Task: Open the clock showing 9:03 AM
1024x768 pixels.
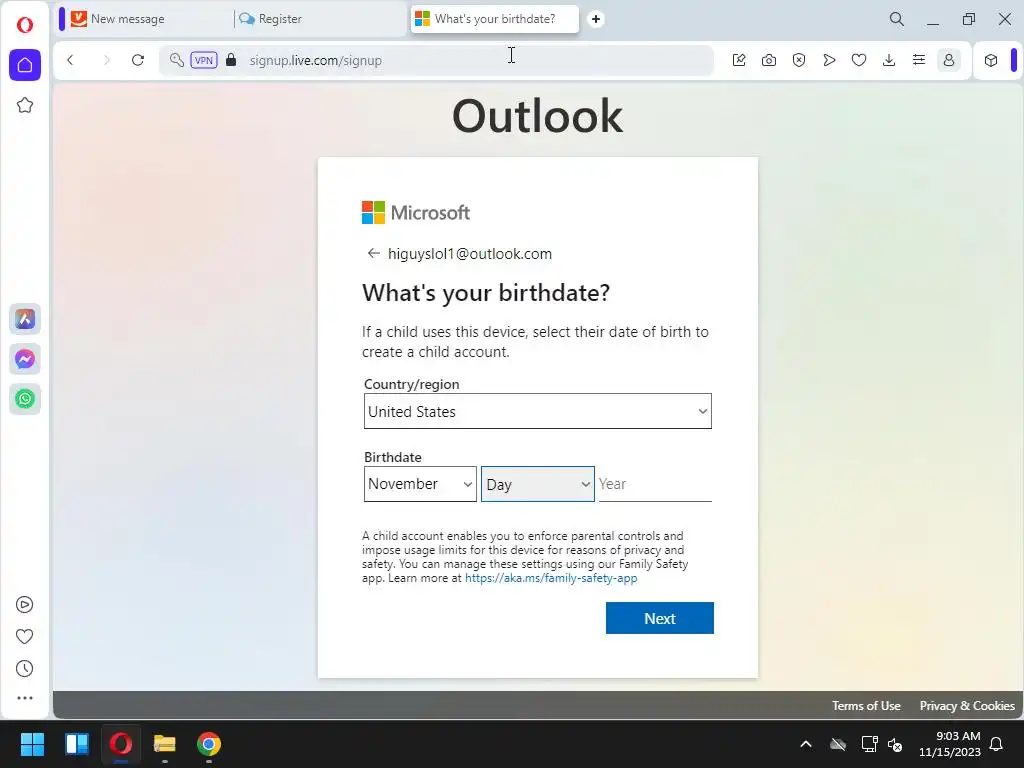Action: 950,744
